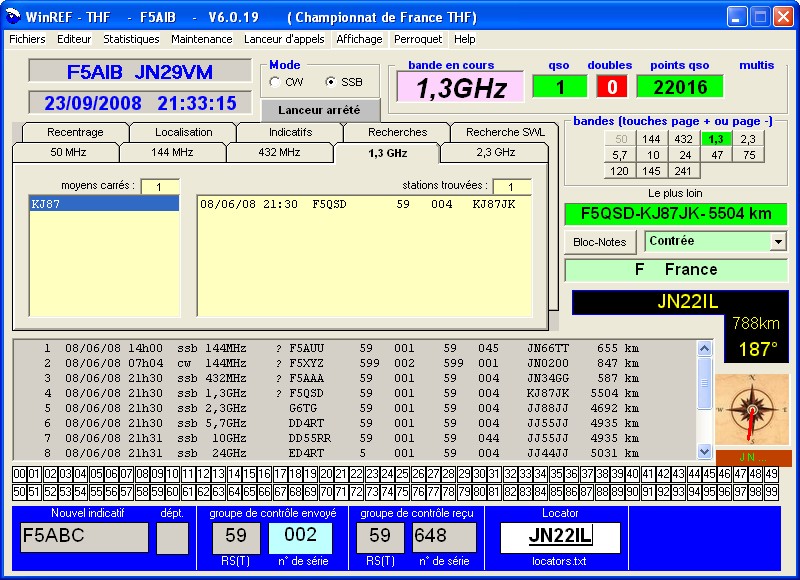Viewport: 800px width, 580px height.
Task: Click department box 99
Action: coord(771,492)
